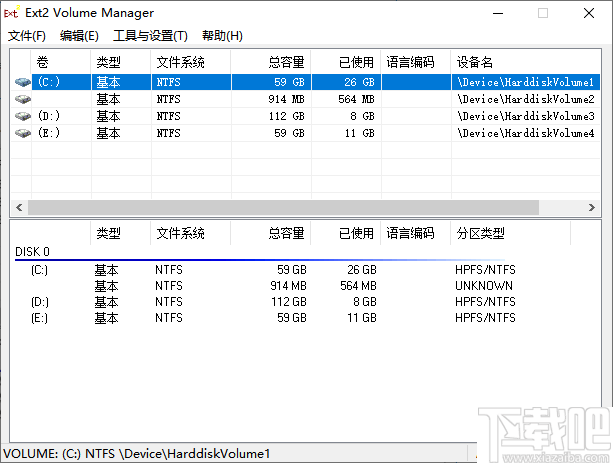613x463 pixels.
Task: Click HPFS/NTFS type in the (C:) partition row
Action: (x=485, y=270)
